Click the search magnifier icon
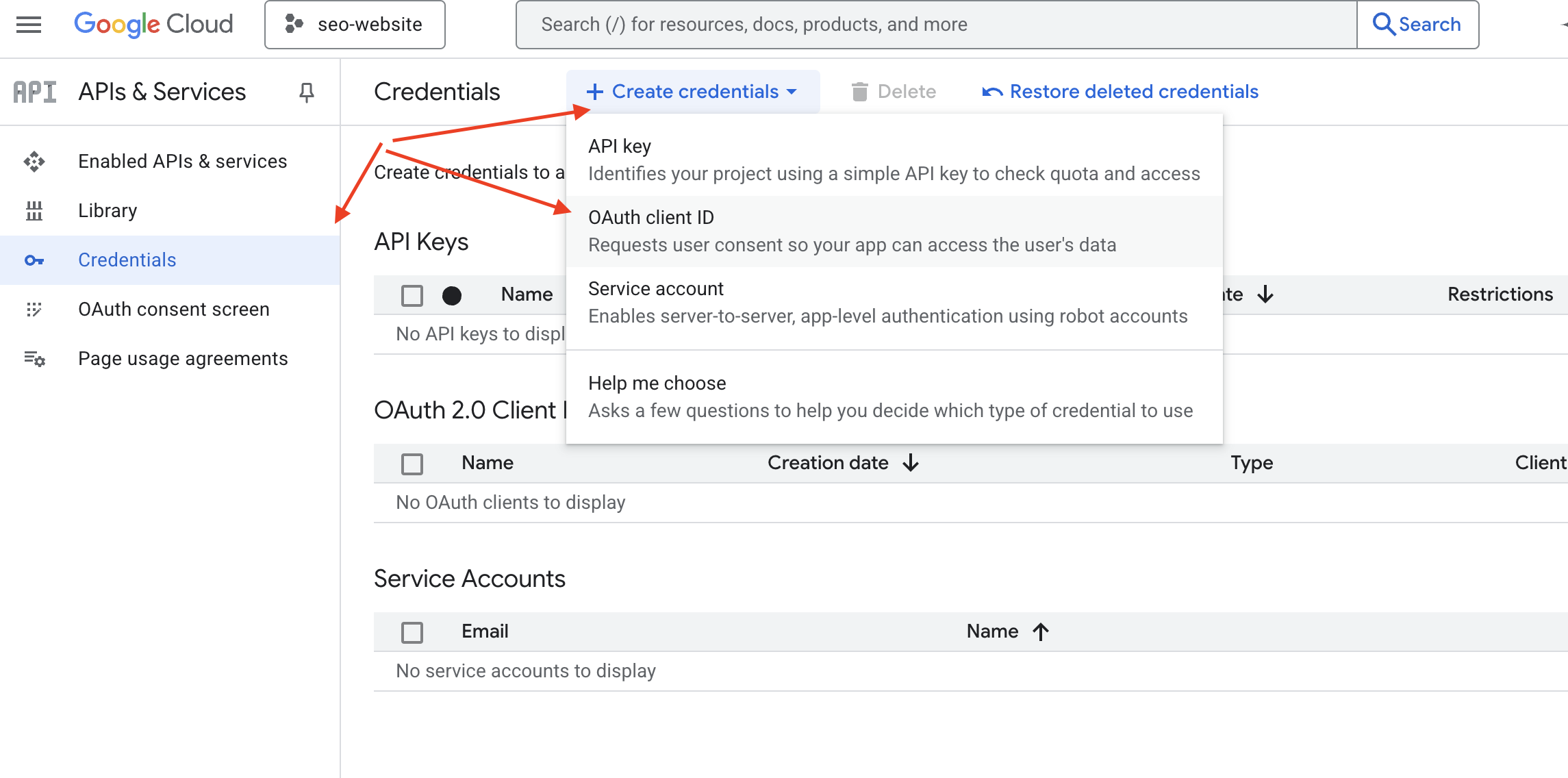This screenshot has height=778, width=1568. tap(1384, 25)
